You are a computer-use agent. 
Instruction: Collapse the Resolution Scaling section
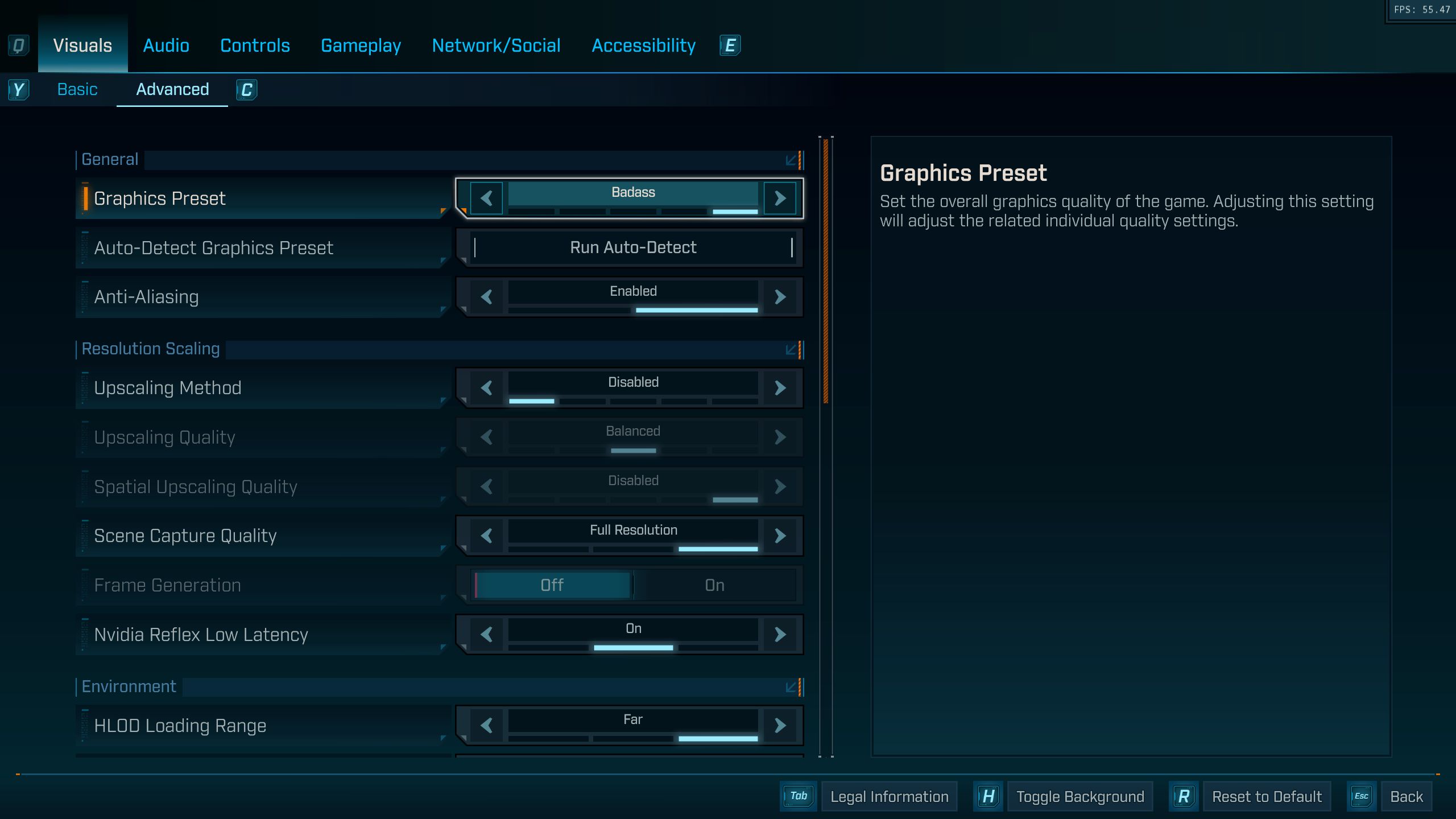[x=791, y=350]
